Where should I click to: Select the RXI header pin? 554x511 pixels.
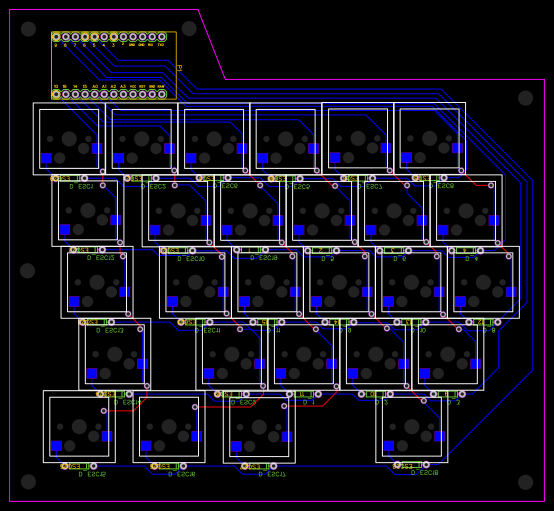click(152, 37)
